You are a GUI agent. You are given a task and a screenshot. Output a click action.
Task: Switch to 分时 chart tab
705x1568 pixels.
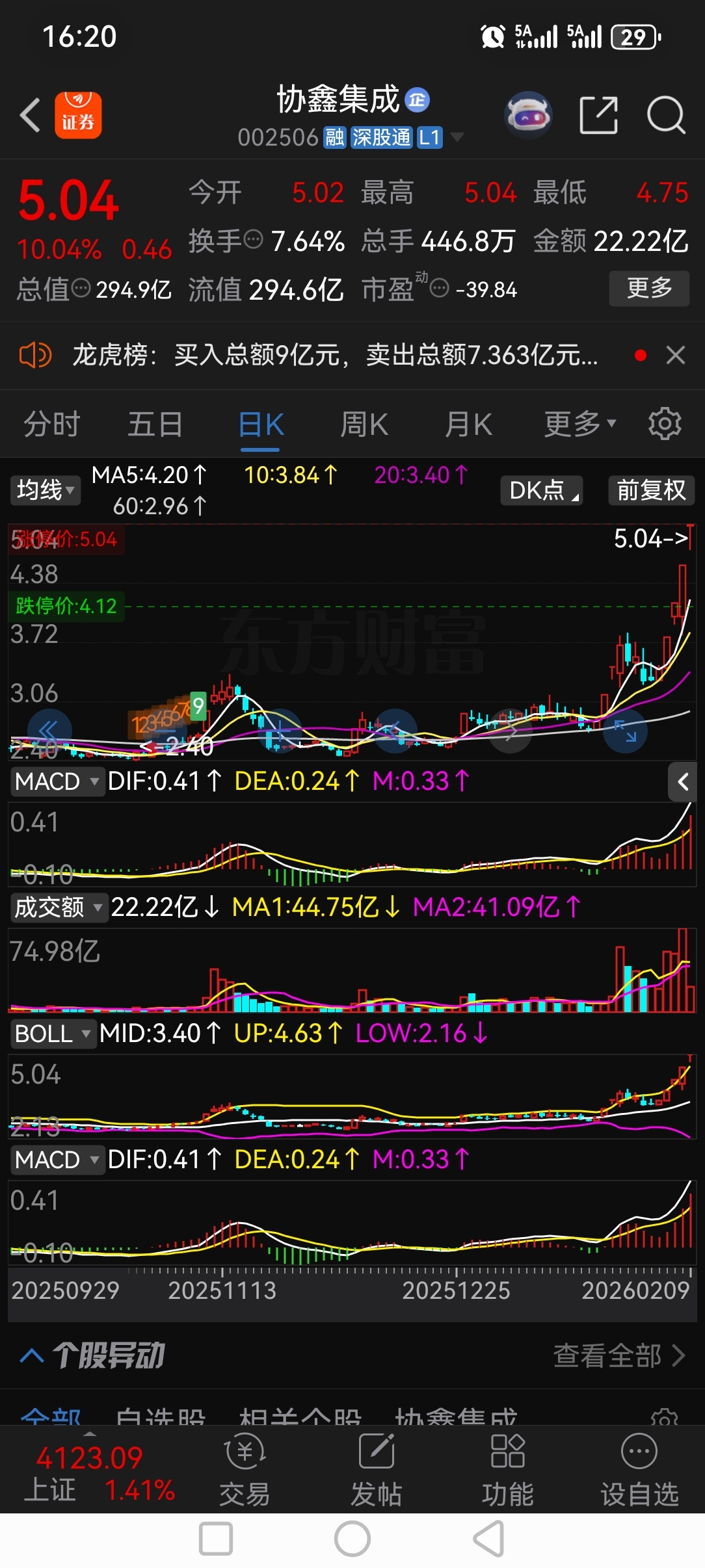click(x=52, y=425)
